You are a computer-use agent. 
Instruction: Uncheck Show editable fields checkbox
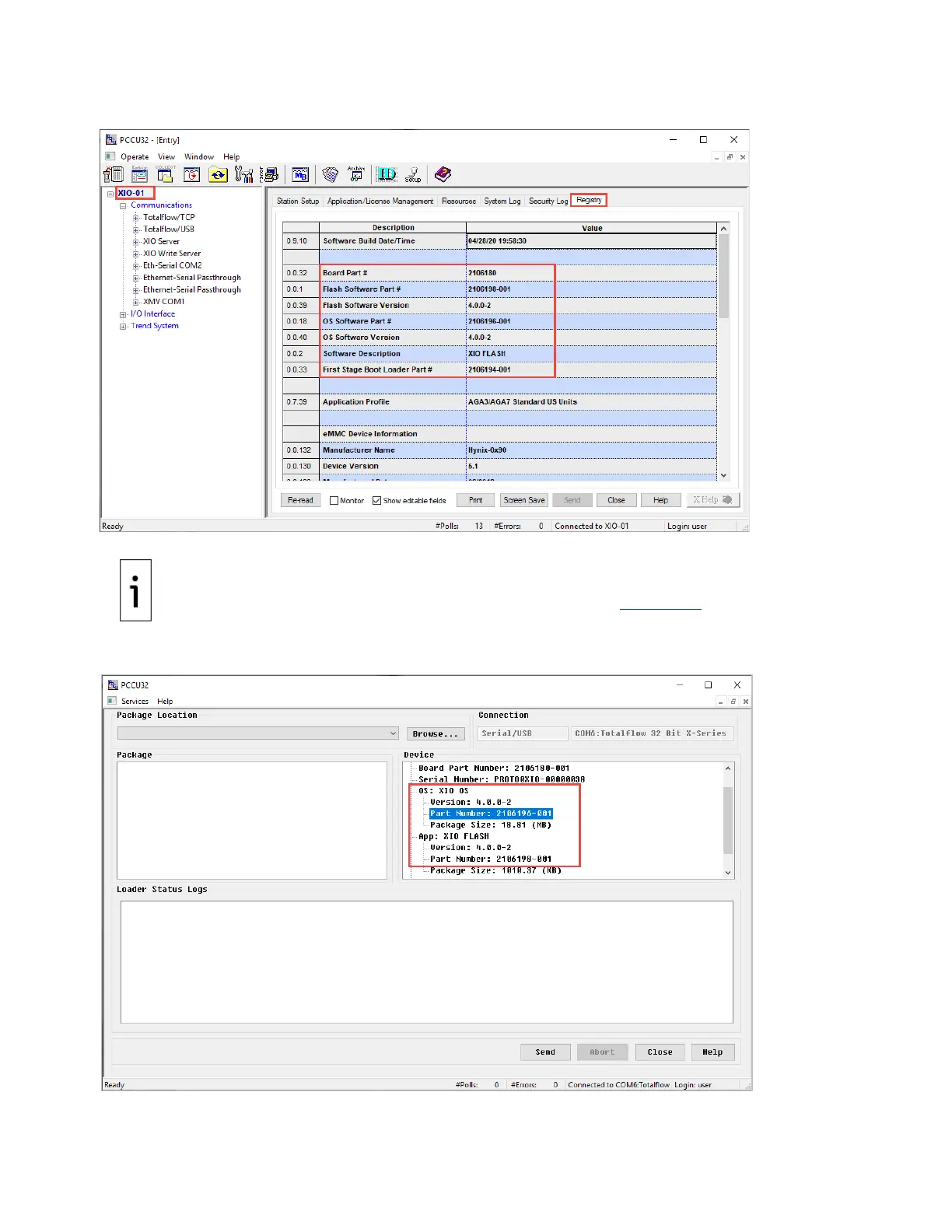point(377,501)
